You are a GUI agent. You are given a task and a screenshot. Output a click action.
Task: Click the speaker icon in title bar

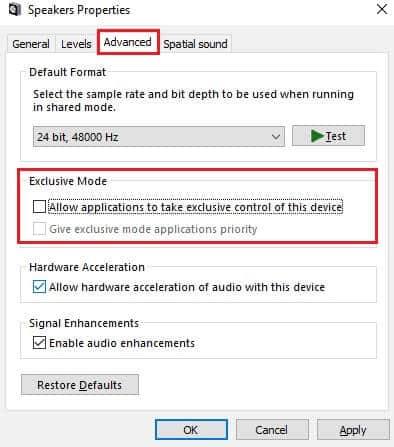pos(15,9)
